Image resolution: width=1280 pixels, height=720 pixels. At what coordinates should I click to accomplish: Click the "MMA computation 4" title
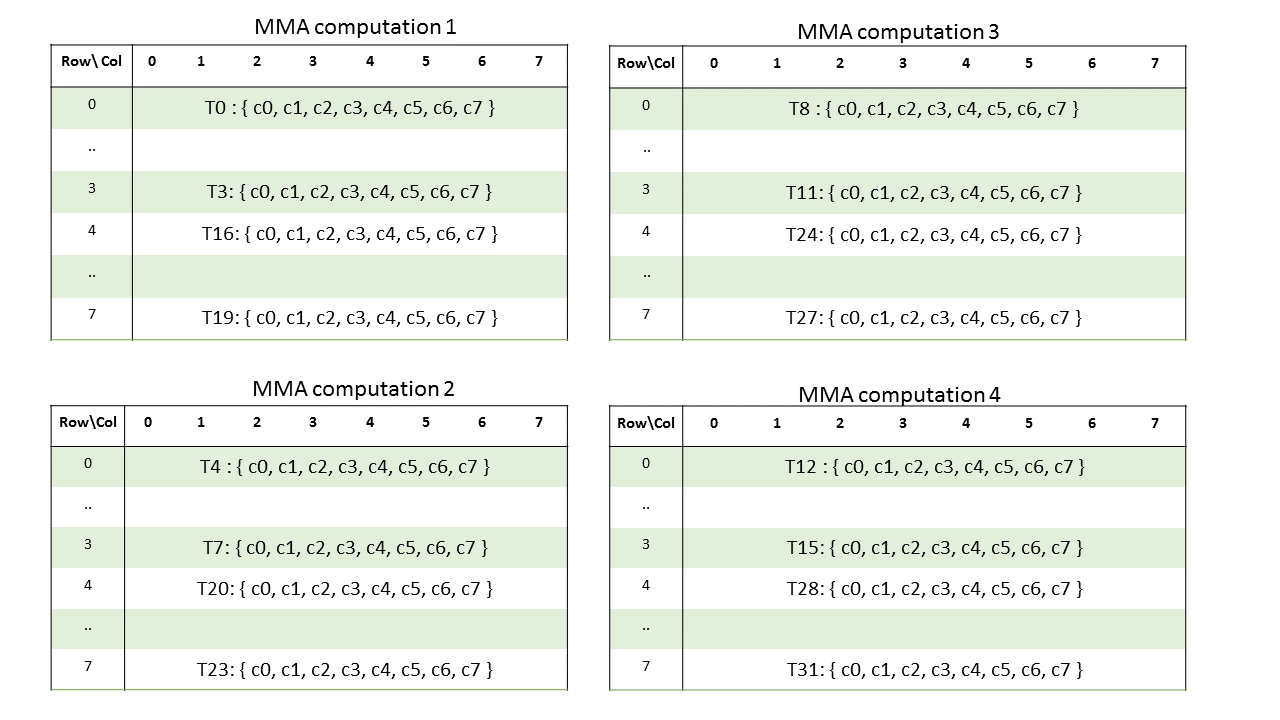[899, 394]
